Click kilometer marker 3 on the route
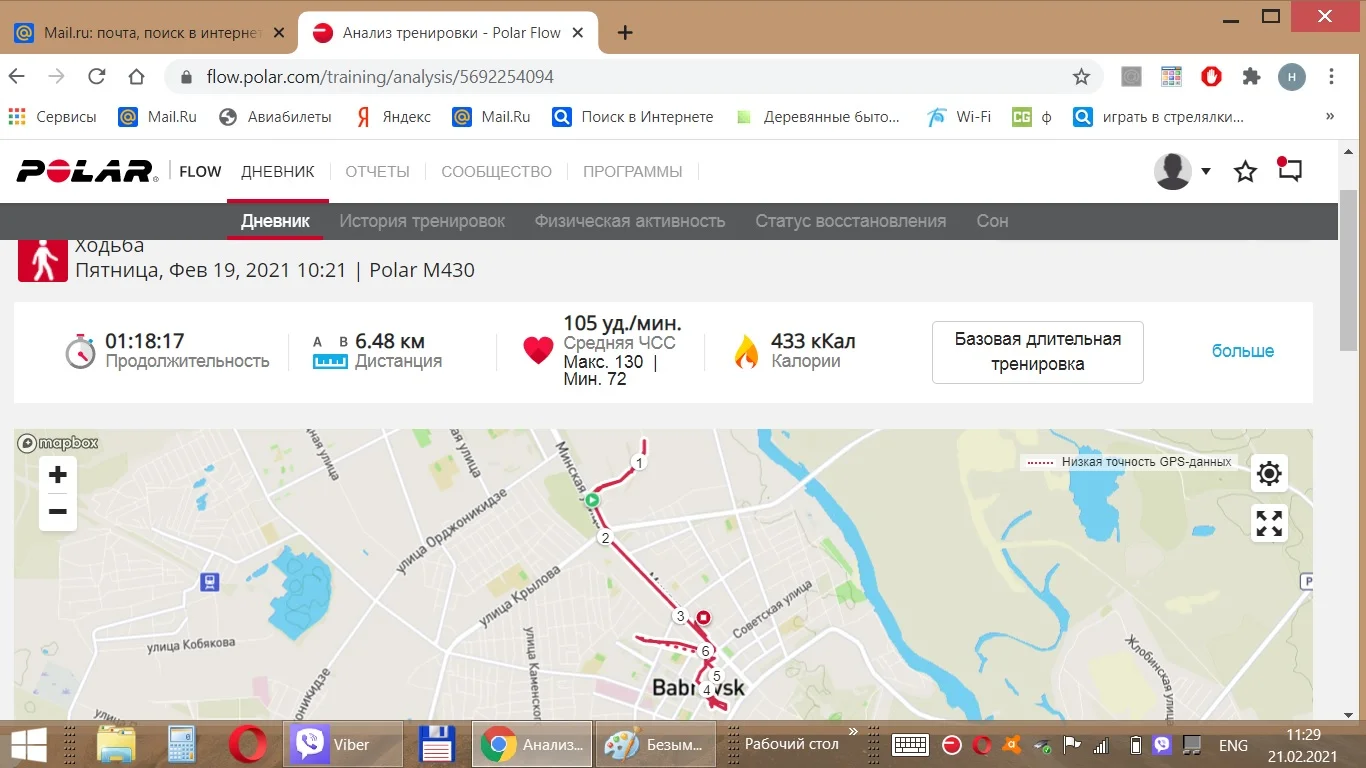This screenshot has height=768, width=1366. click(680, 616)
